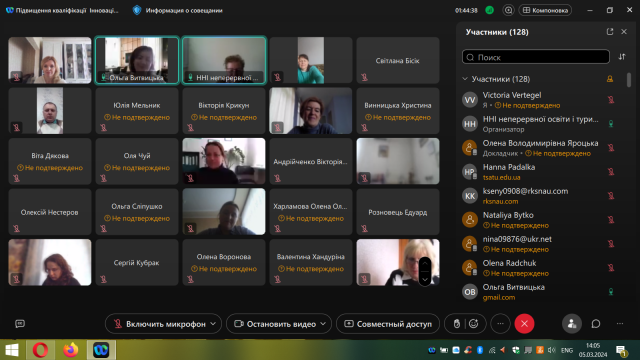The image size is (640, 360).
Task: Open the taskbar notification center
Action: coord(622,351)
